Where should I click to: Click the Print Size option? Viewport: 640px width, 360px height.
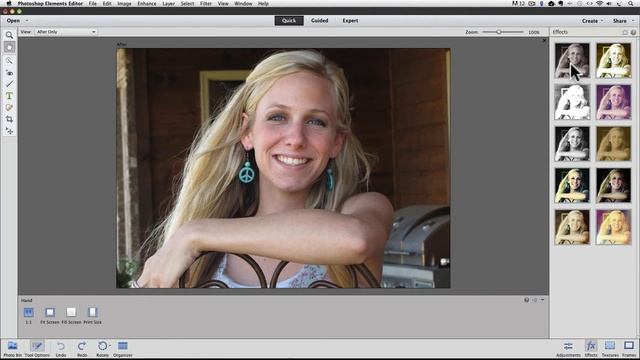click(x=93, y=315)
